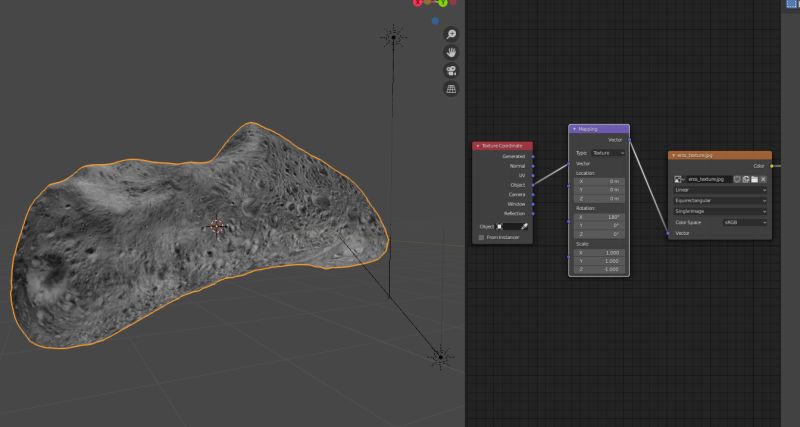Viewport: 800px width, 427px height.
Task: Click the Object output socket
Action: pyautogui.click(x=533, y=185)
